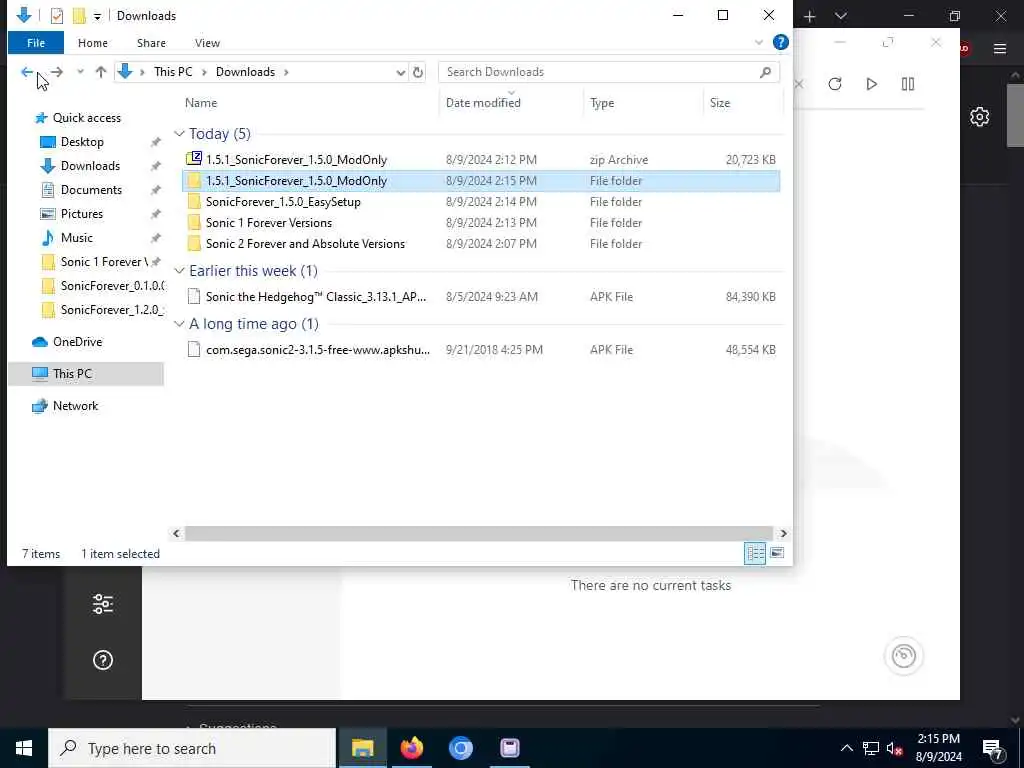This screenshot has height=768, width=1024.
Task: Switch to large thumbnails view using the status bar icon
Action: (x=776, y=553)
